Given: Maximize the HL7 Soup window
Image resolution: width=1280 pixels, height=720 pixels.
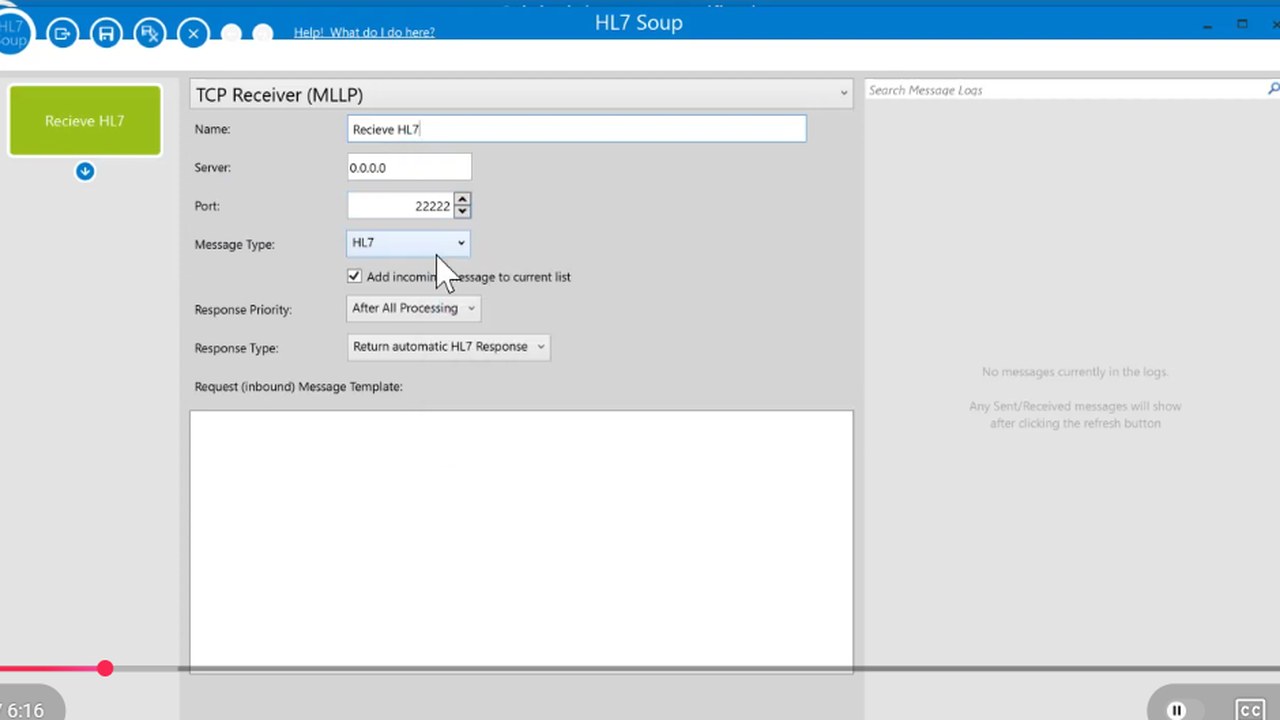Looking at the screenshot, I should [1242, 24].
